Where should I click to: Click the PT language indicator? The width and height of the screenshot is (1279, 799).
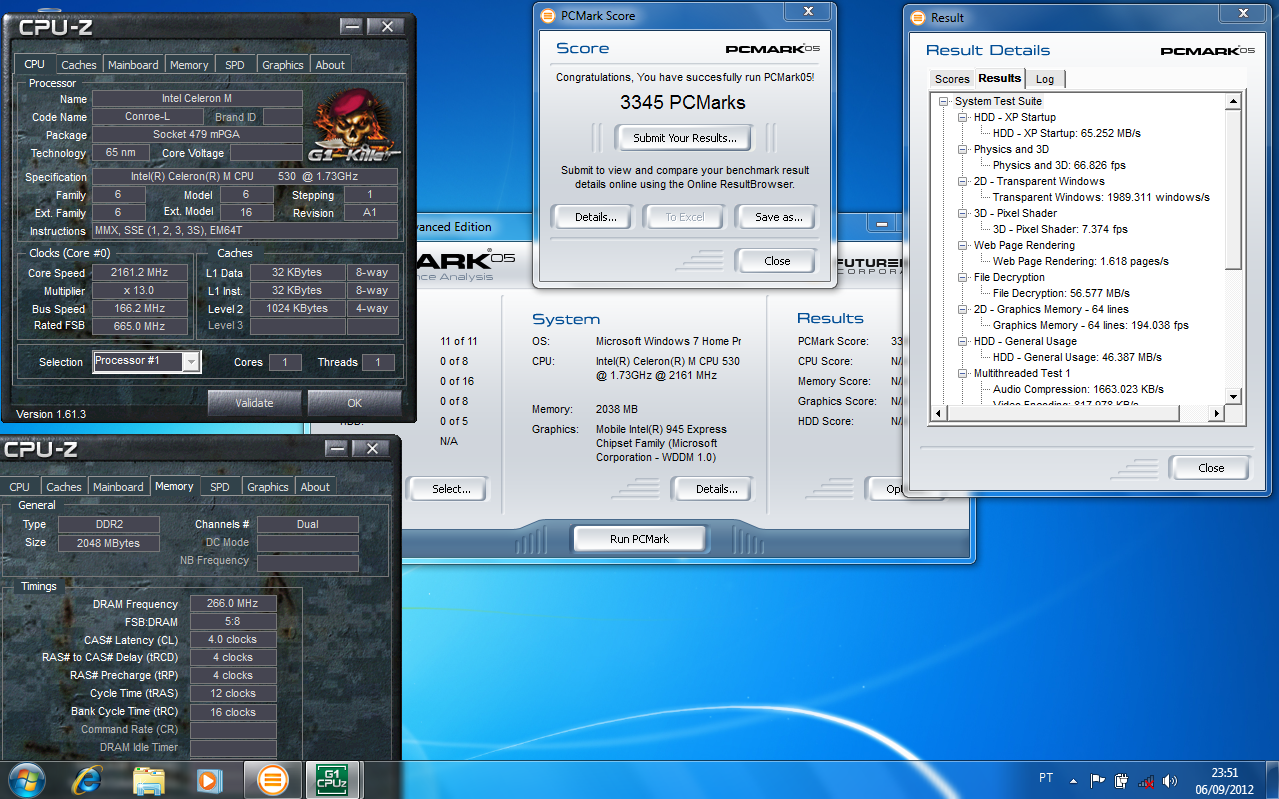(1046, 779)
